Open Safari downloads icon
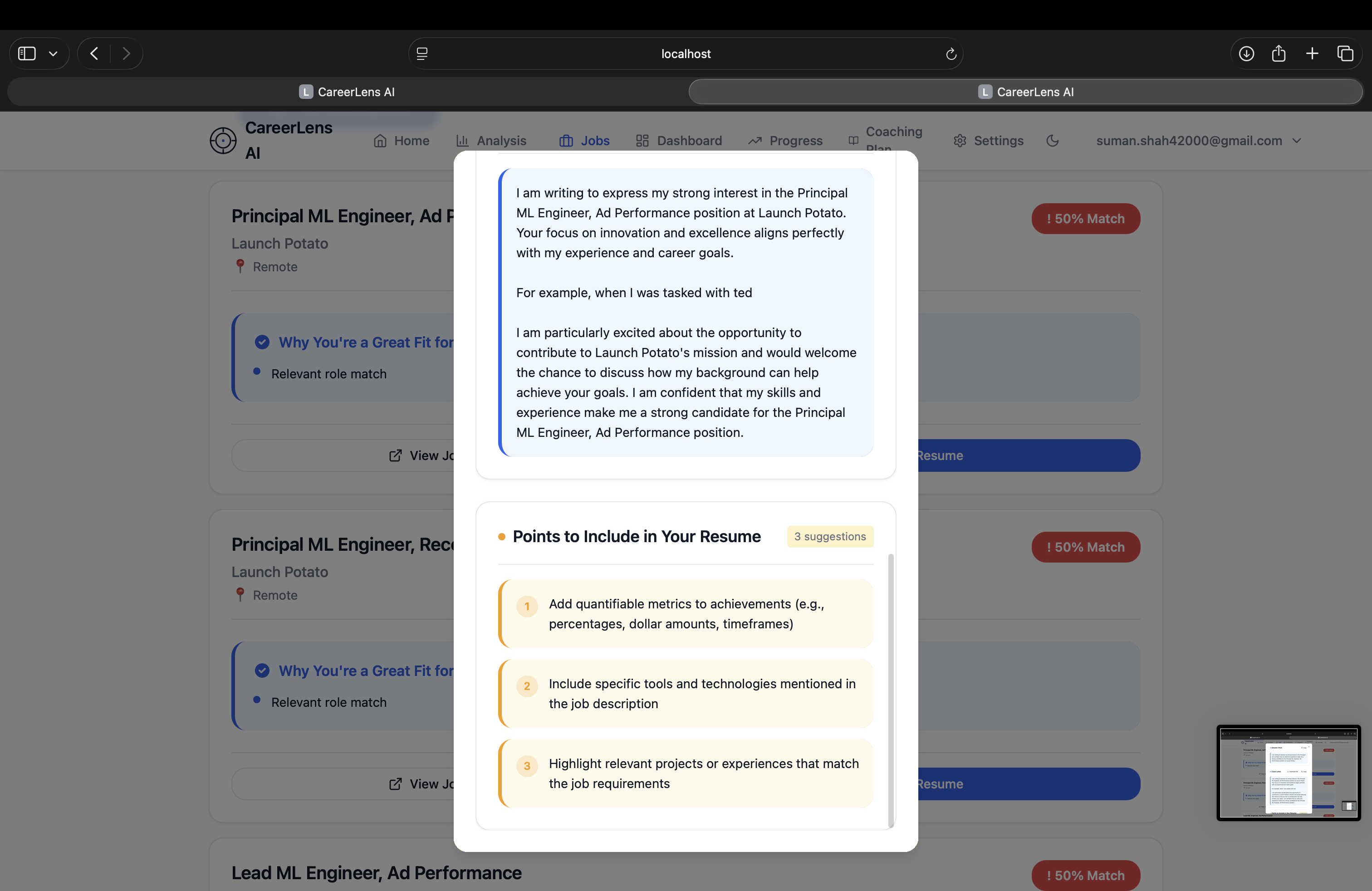Screen dimensions: 1372x891 click(1246, 54)
